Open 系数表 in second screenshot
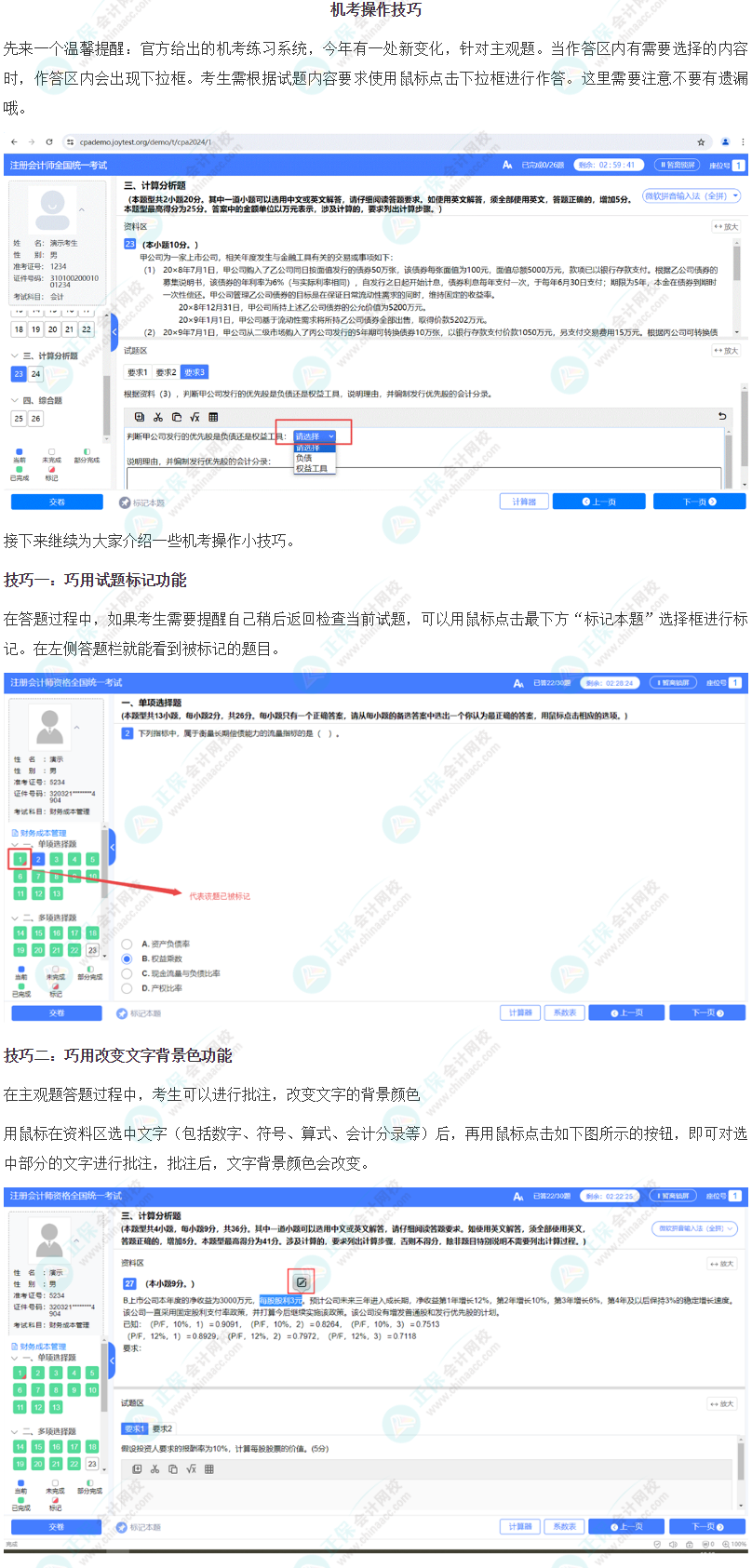752x1568 pixels. pos(564,1012)
